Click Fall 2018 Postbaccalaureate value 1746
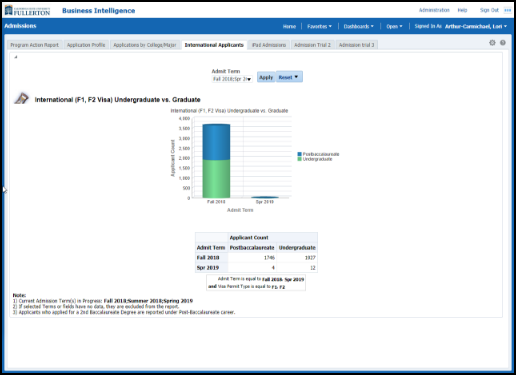 (x=269, y=258)
